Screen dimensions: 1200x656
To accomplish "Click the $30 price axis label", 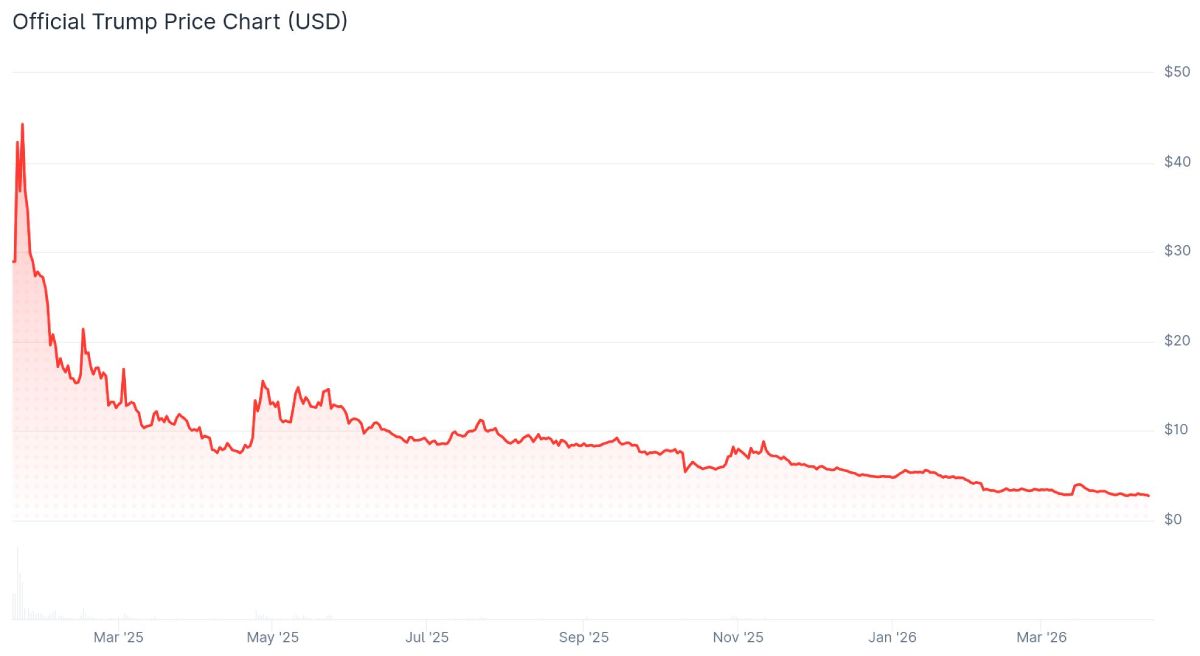I will click(x=1176, y=251).
